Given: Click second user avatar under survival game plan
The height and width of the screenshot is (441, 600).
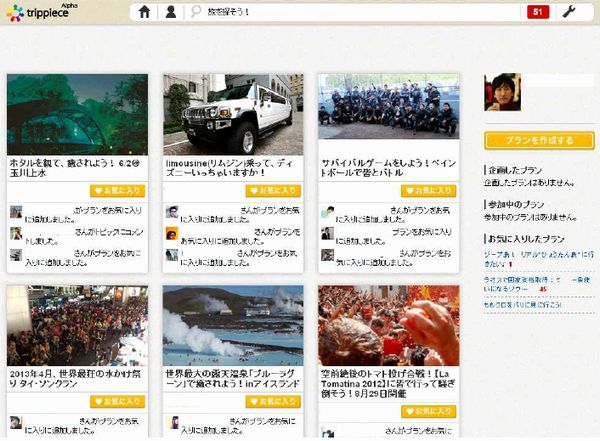Looking at the screenshot, I should point(328,233).
